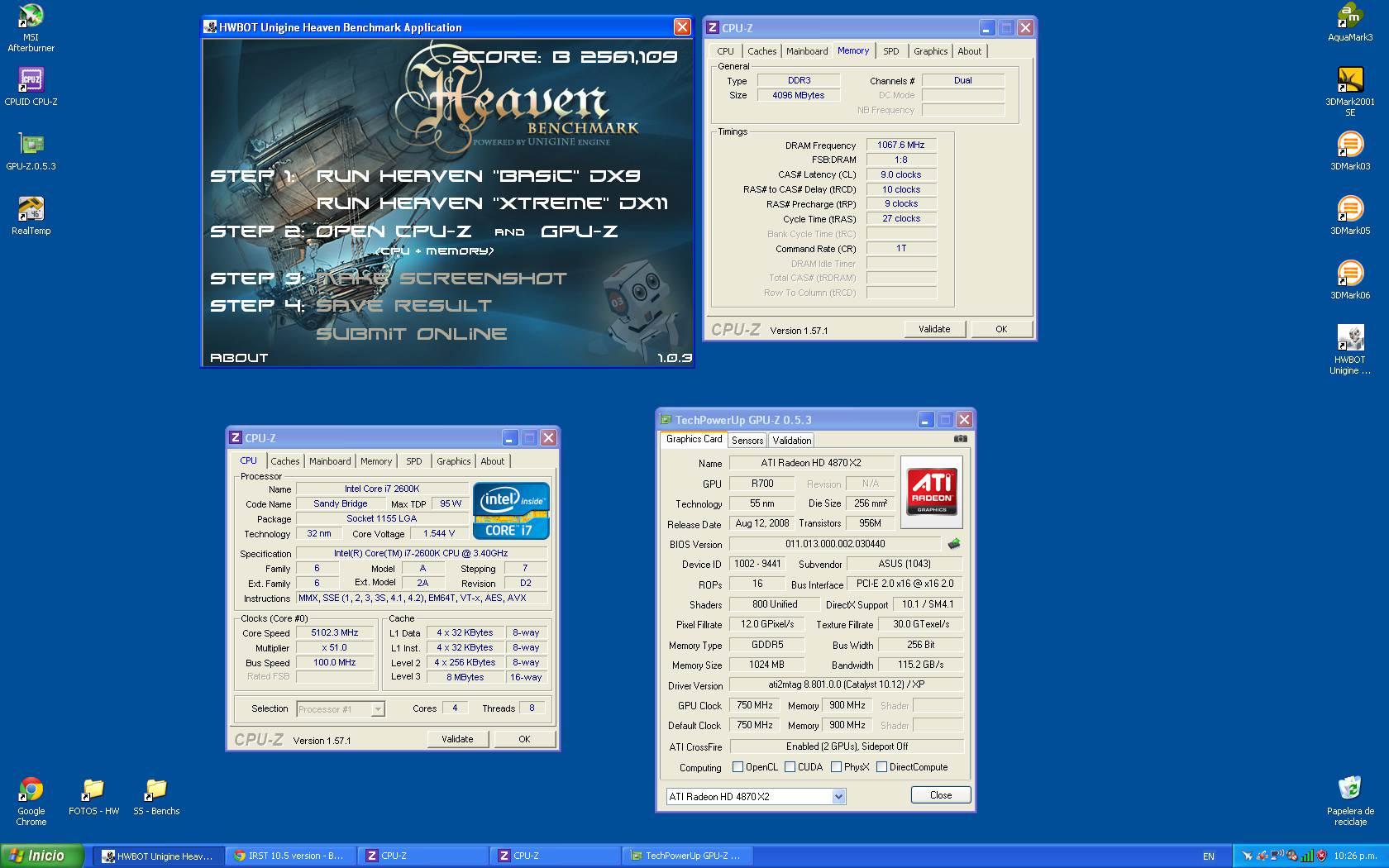Viewport: 1389px width, 868px height.
Task: Select IRST 10.5 version Chrome taskbar item
Action: coord(290,856)
